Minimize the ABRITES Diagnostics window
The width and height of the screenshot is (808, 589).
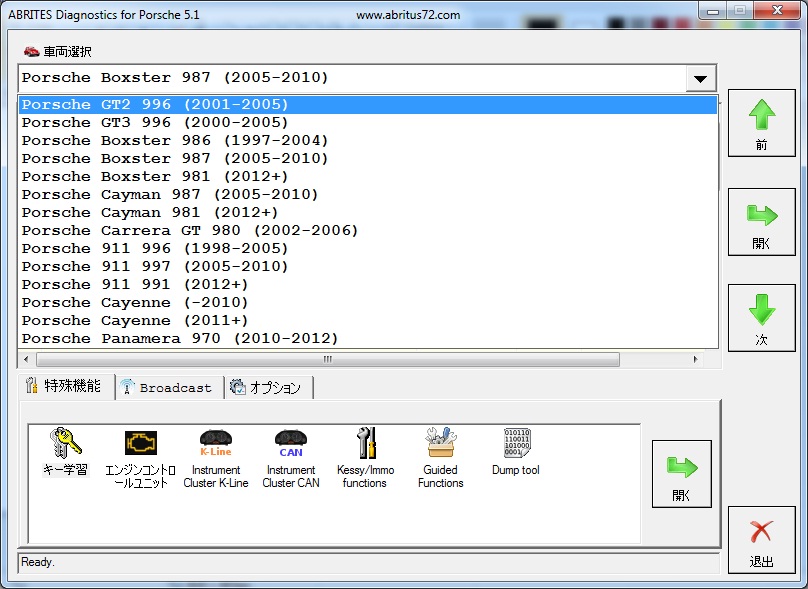(713, 11)
